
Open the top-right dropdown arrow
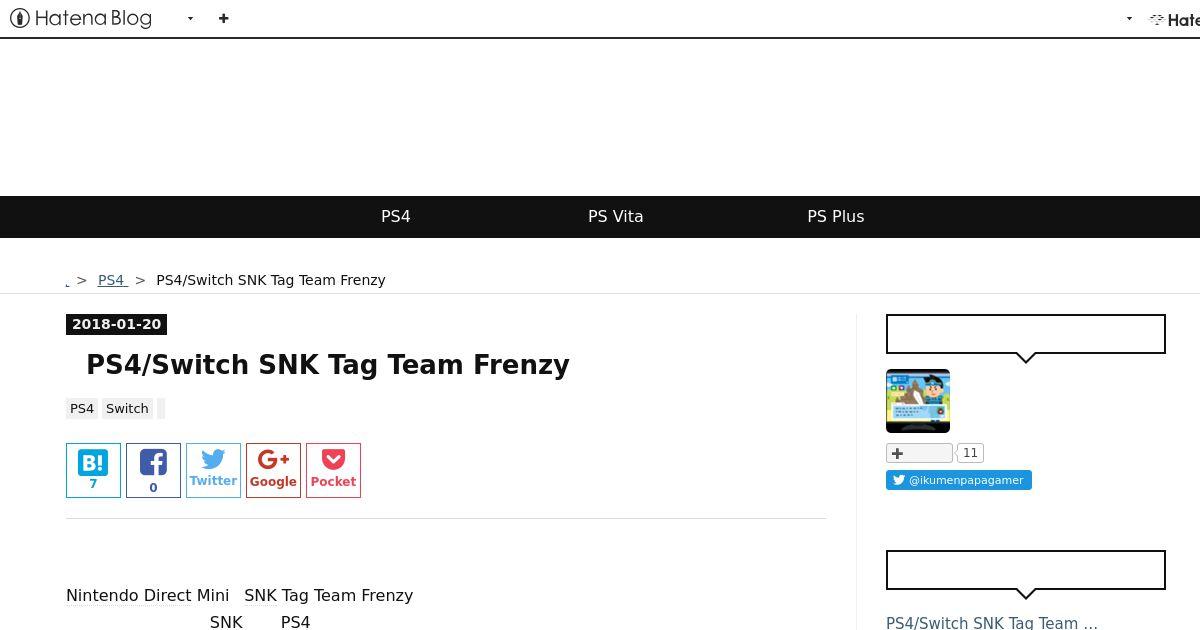(x=1129, y=19)
